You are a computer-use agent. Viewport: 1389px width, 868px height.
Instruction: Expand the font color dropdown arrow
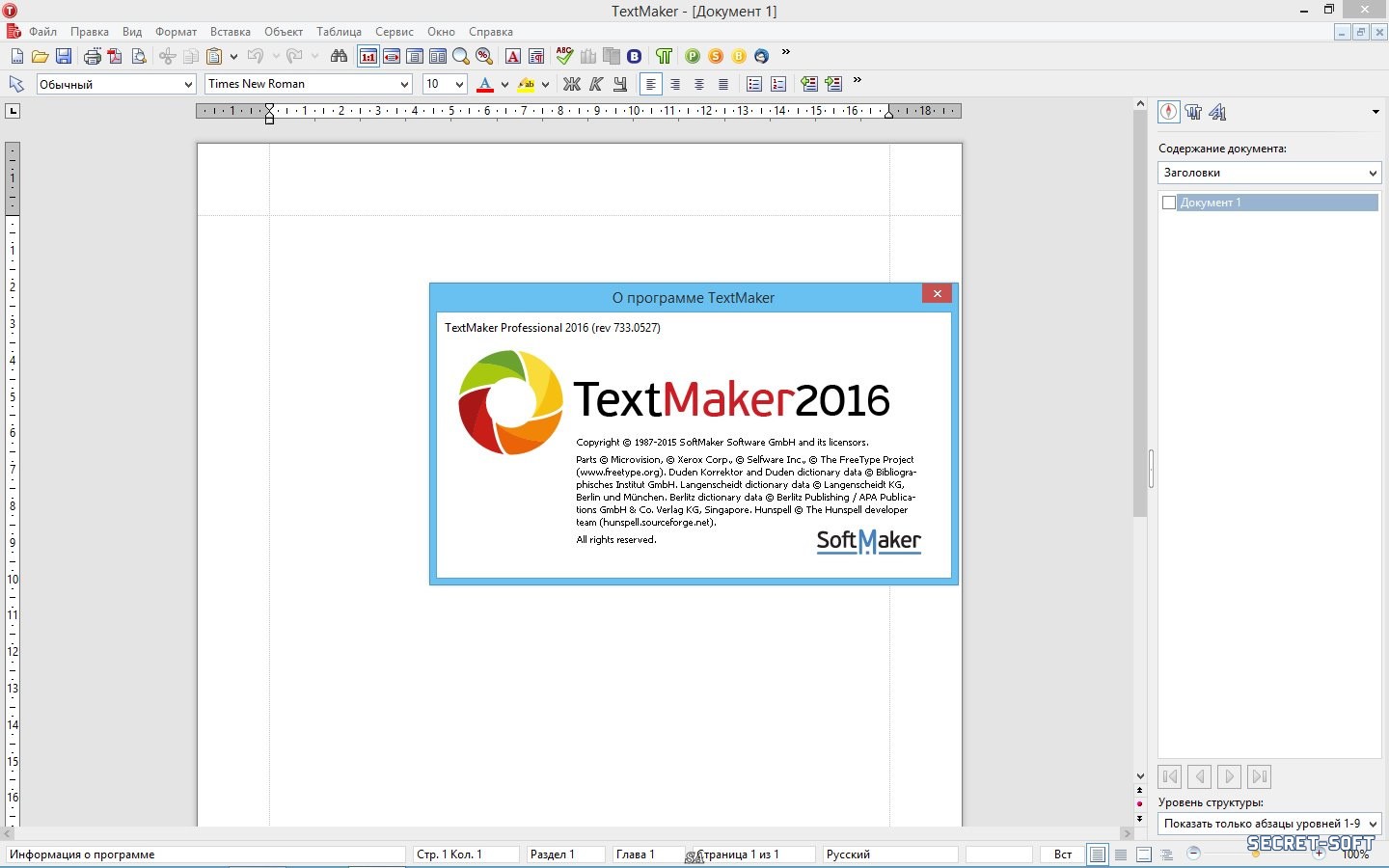[x=504, y=85]
